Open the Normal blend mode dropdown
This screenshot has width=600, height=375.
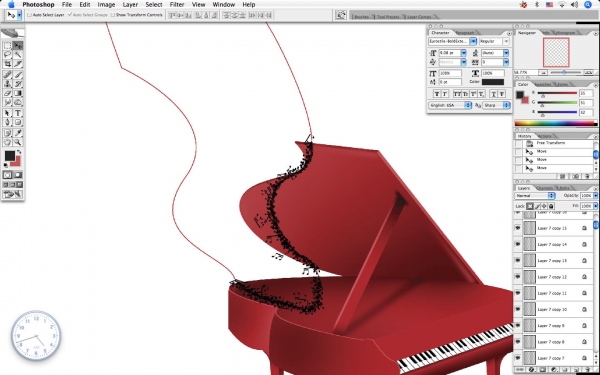tap(535, 196)
